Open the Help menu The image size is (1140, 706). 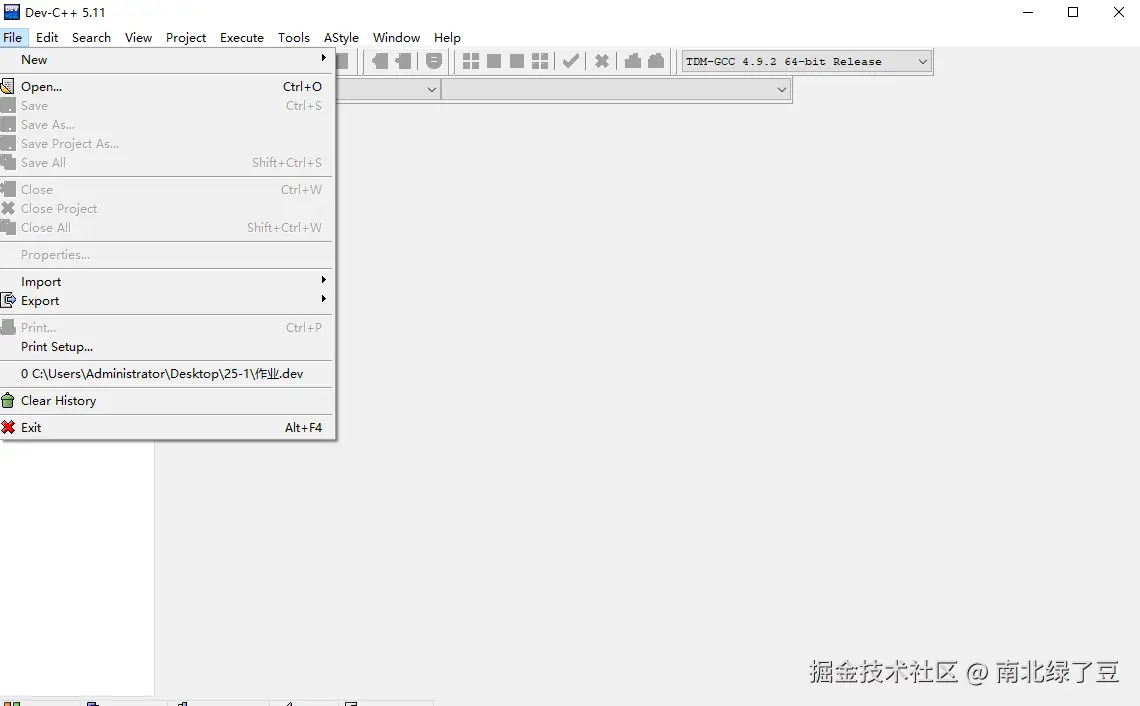pyautogui.click(x=447, y=37)
